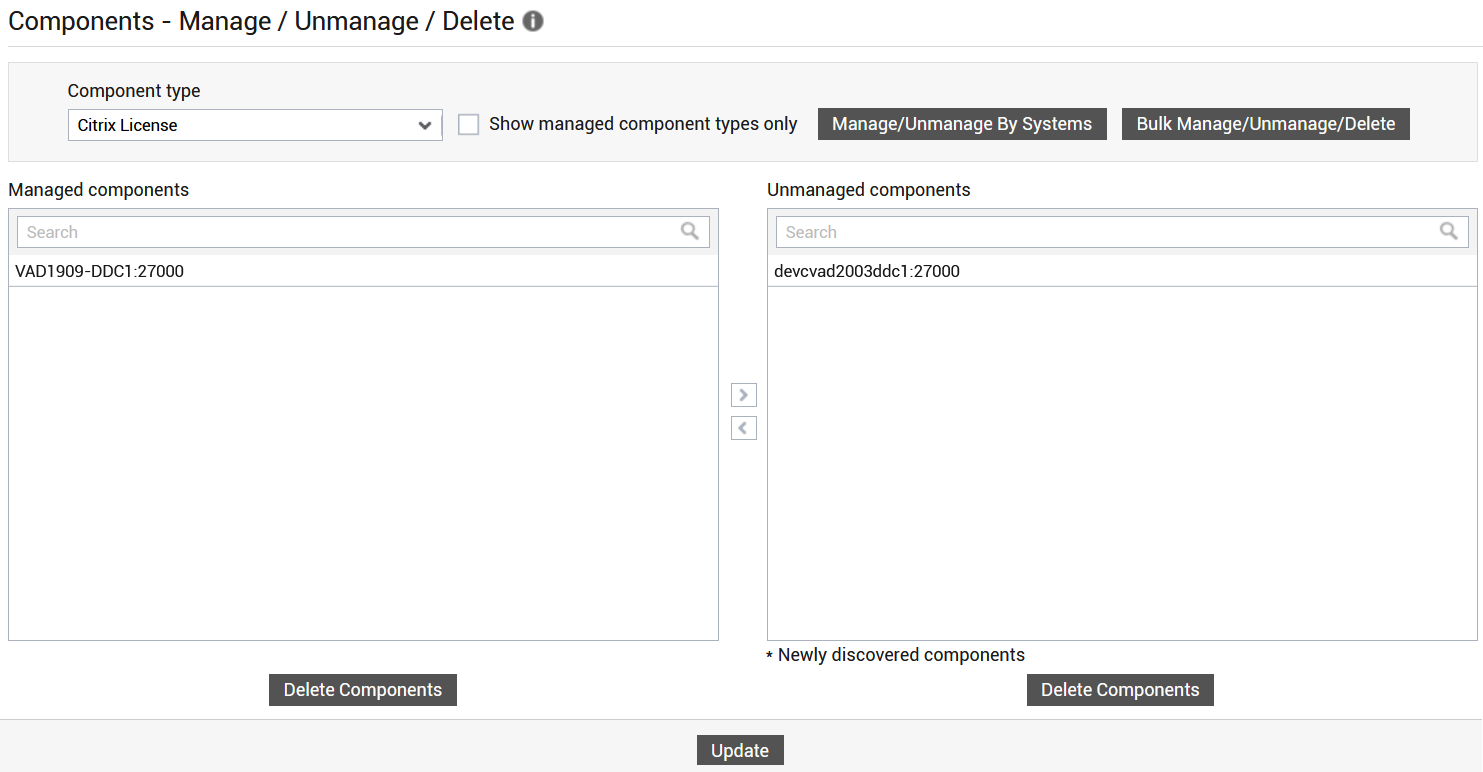
Task: Open Bulk Manage/Unmanage/Delete
Action: click(1266, 124)
